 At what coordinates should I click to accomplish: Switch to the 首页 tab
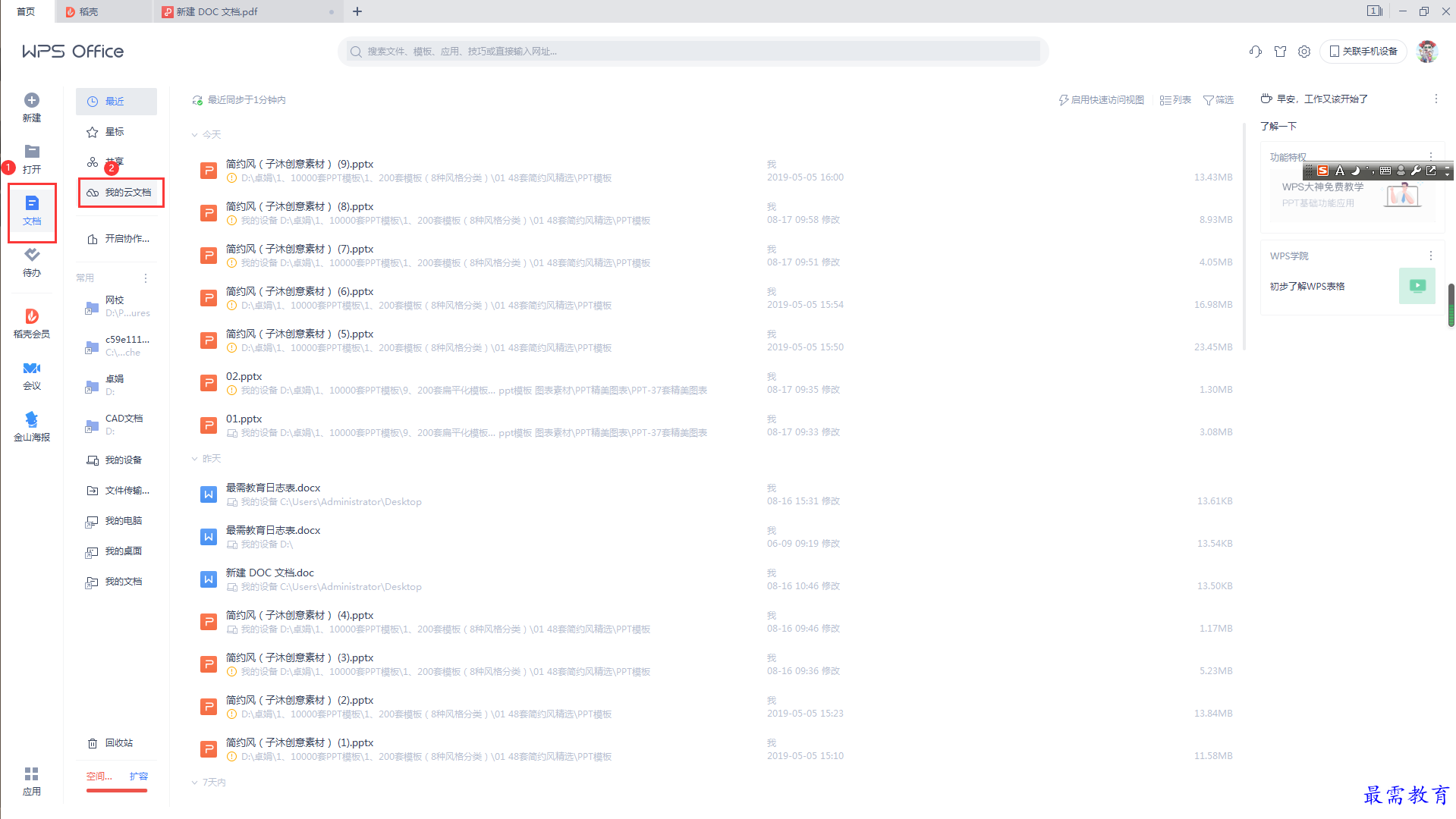coord(26,11)
